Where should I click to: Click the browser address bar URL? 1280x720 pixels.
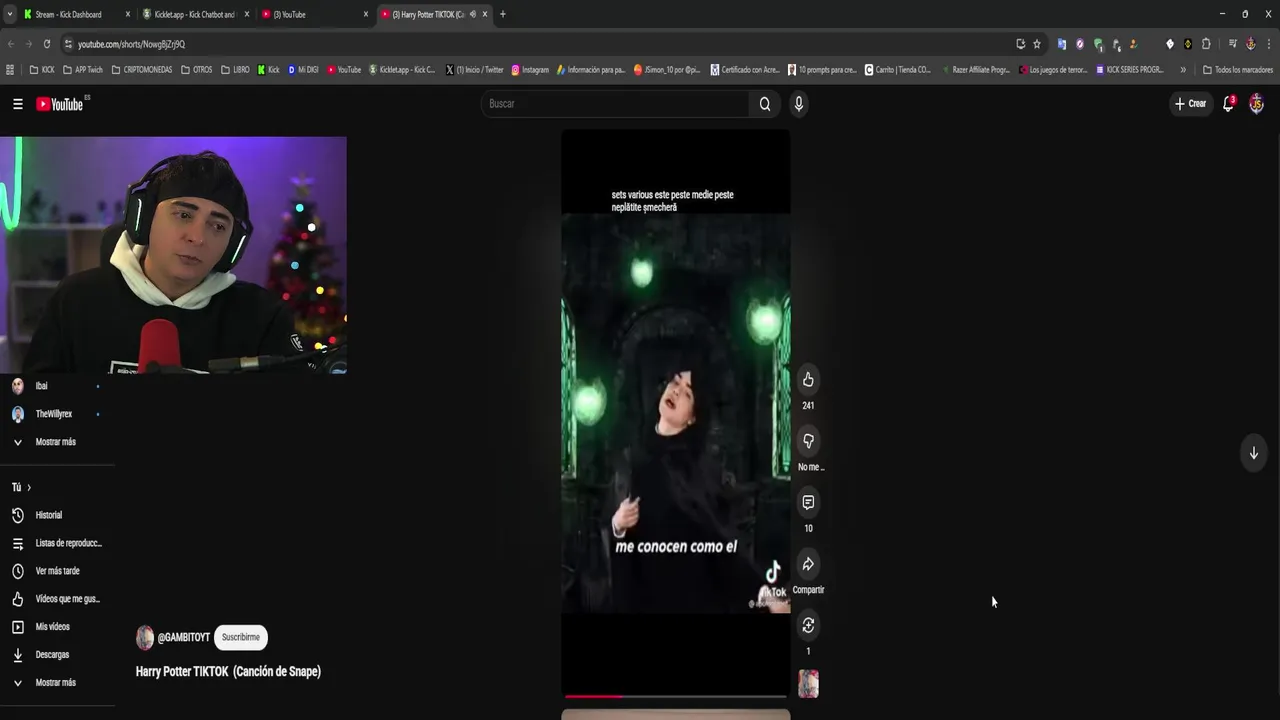coord(131,44)
